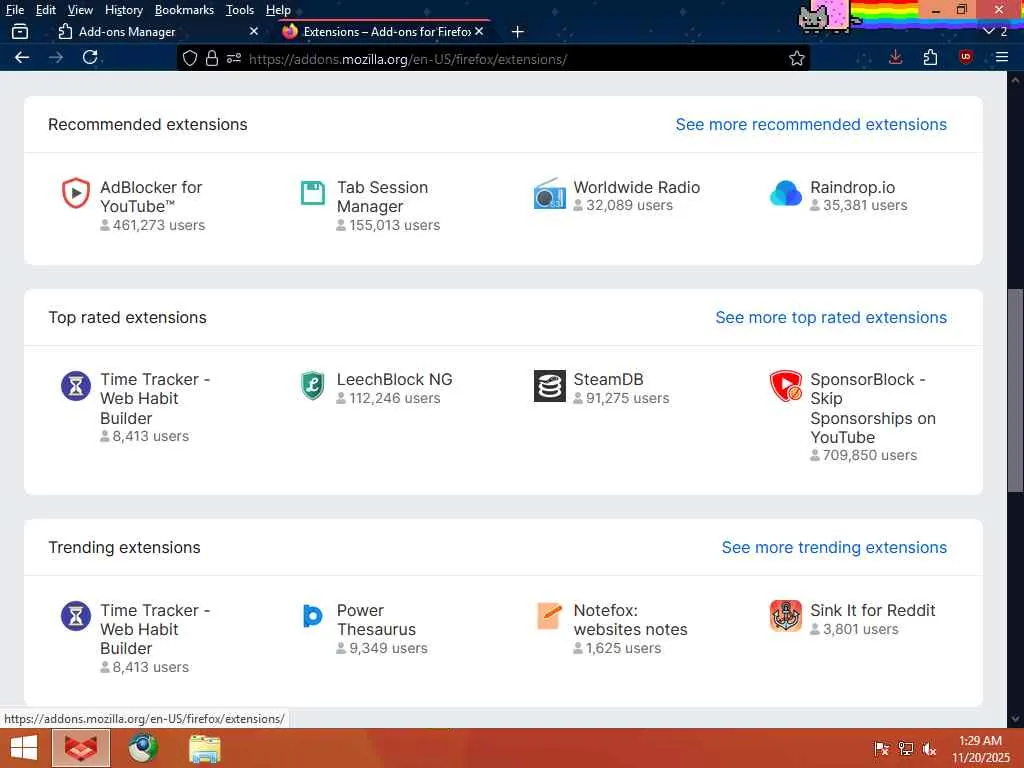Open the Bookmarks menu
Viewport: 1024px width, 768px height.
coord(184,10)
